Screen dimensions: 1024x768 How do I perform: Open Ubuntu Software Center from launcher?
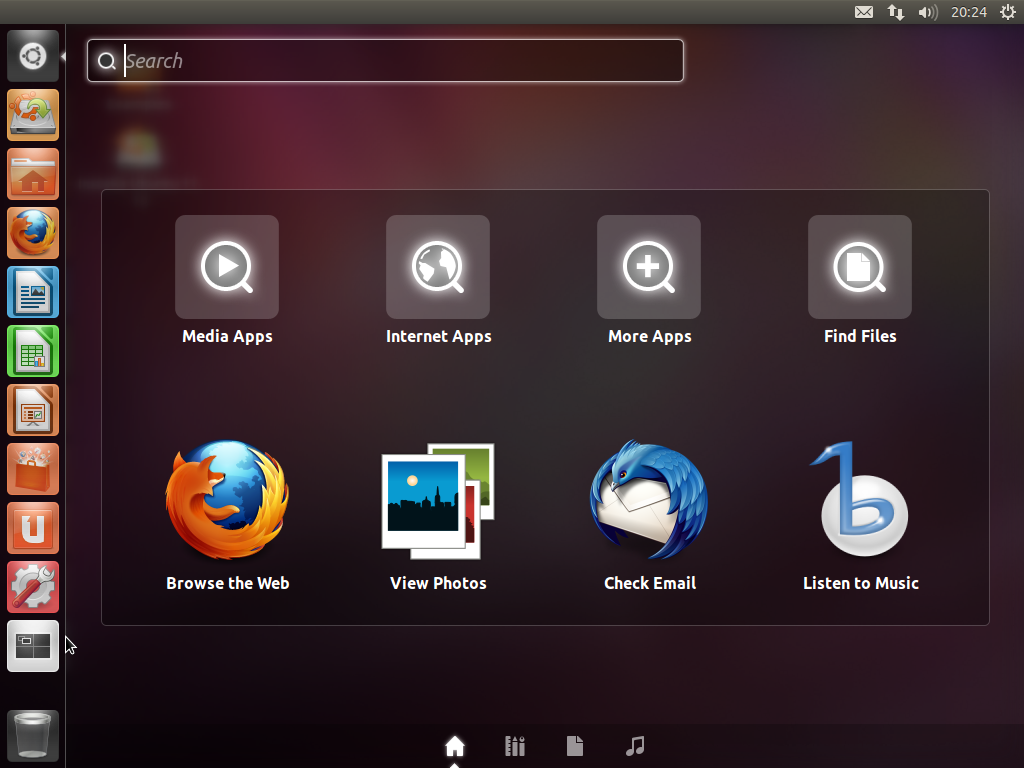pos(33,469)
